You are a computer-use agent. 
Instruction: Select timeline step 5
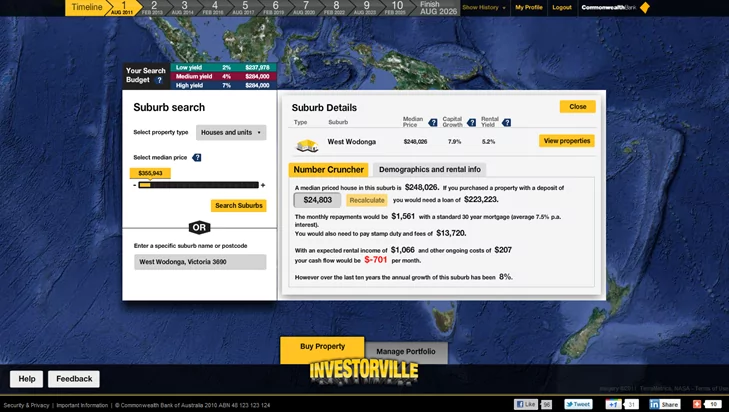click(245, 8)
